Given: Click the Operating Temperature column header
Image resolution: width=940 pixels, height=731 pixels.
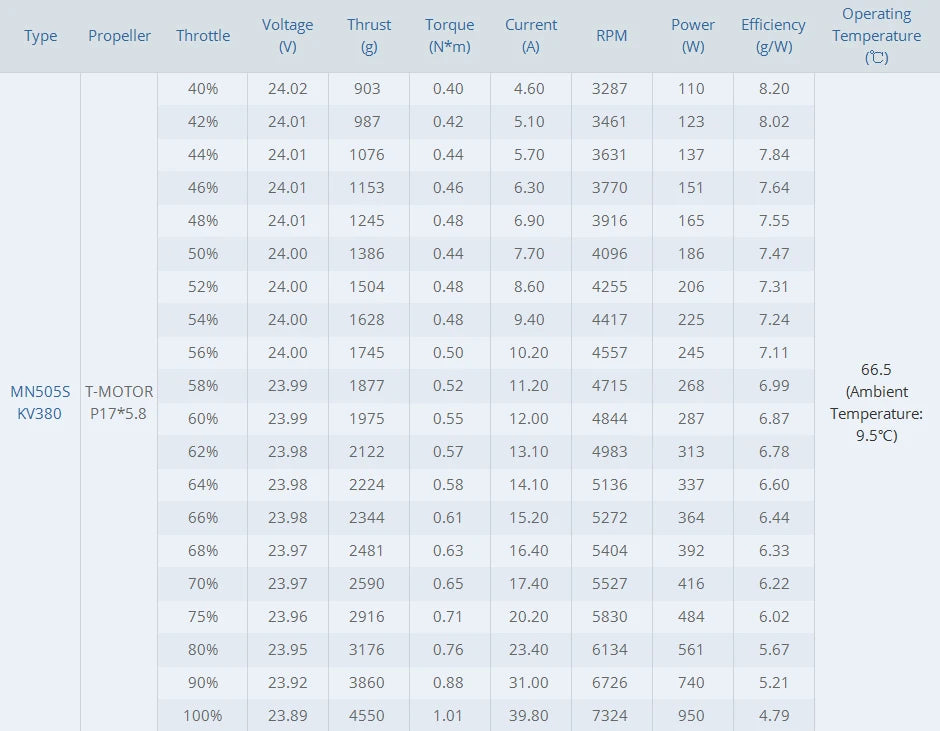Looking at the screenshot, I should tap(877, 36).
